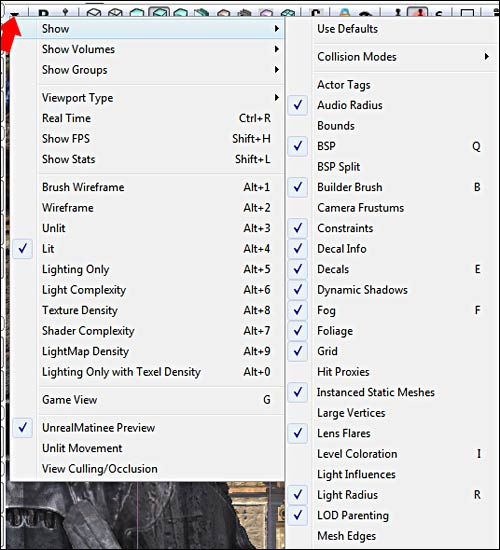Enable the Hit Proxies show flag
500x550 pixels.
pyautogui.click(x=393, y=372)
